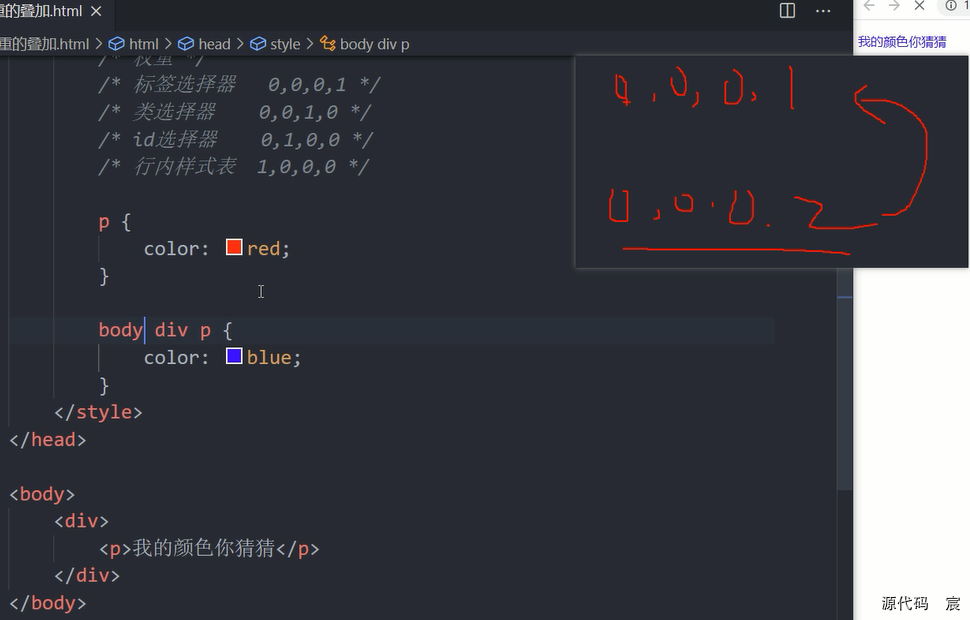Close the 权重的叠加.html tab
This screenshot has width=970, height=620.
click(96, 10)
